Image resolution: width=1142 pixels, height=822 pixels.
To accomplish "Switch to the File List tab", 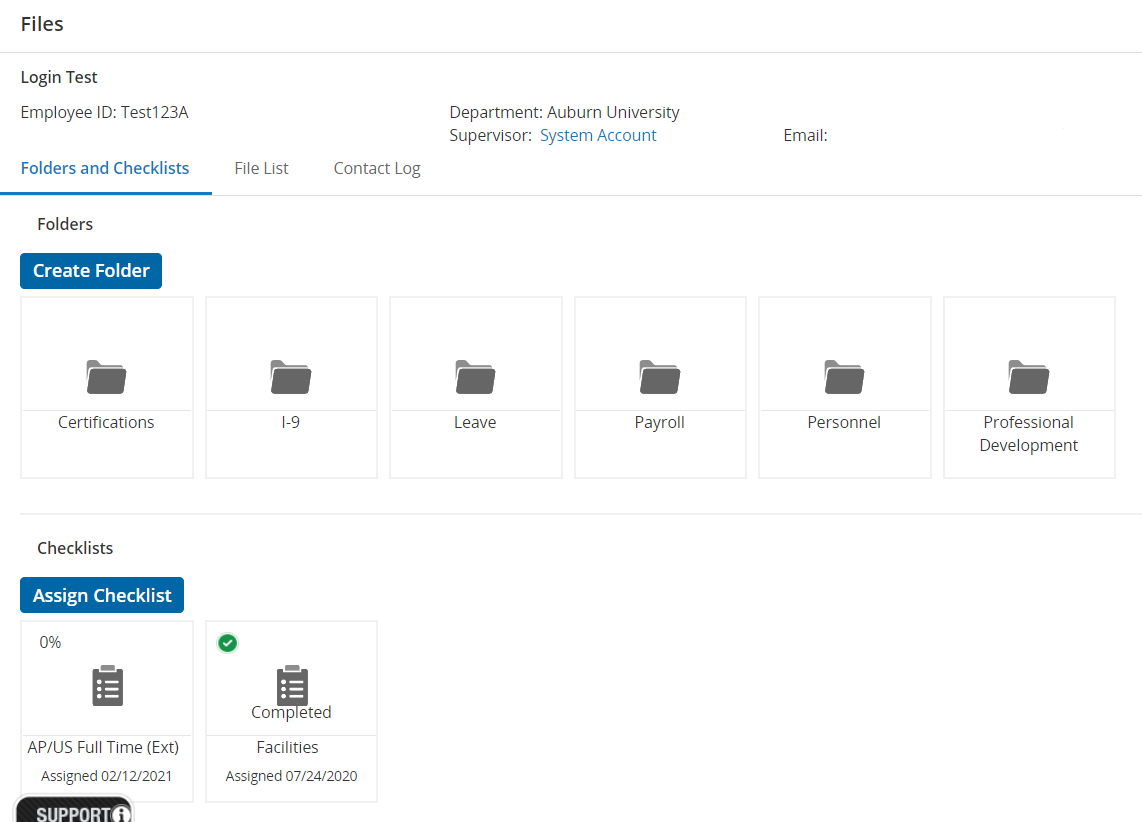I will (x=261, y=168).
